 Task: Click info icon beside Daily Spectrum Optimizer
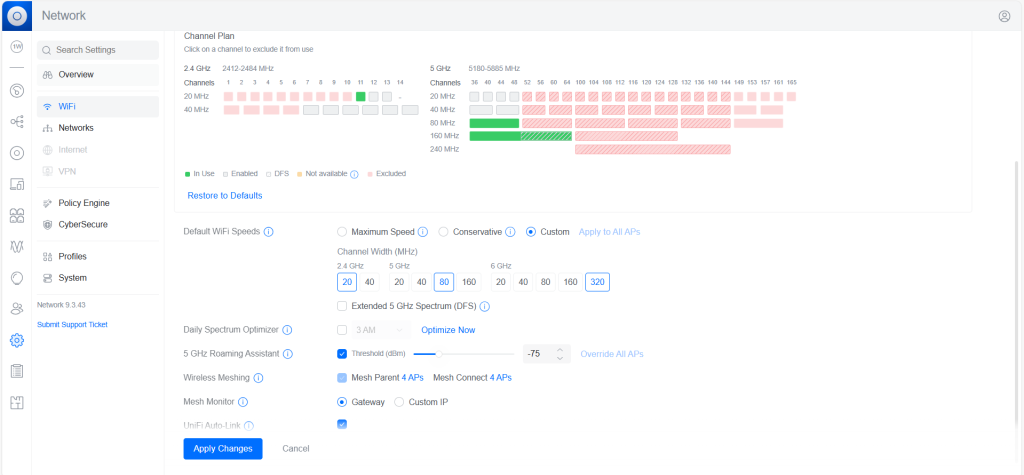point(287,330)
